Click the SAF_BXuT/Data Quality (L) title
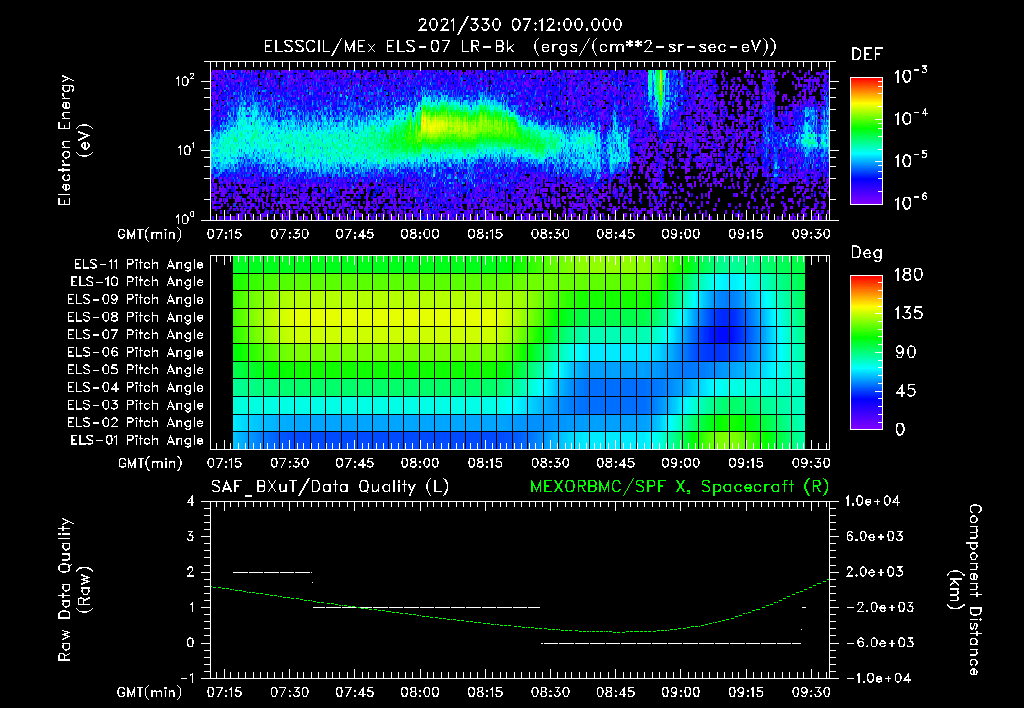Image resolution: width=1024 pixels, height=708 pixels. pyautogui.click(x=330, y=487)
